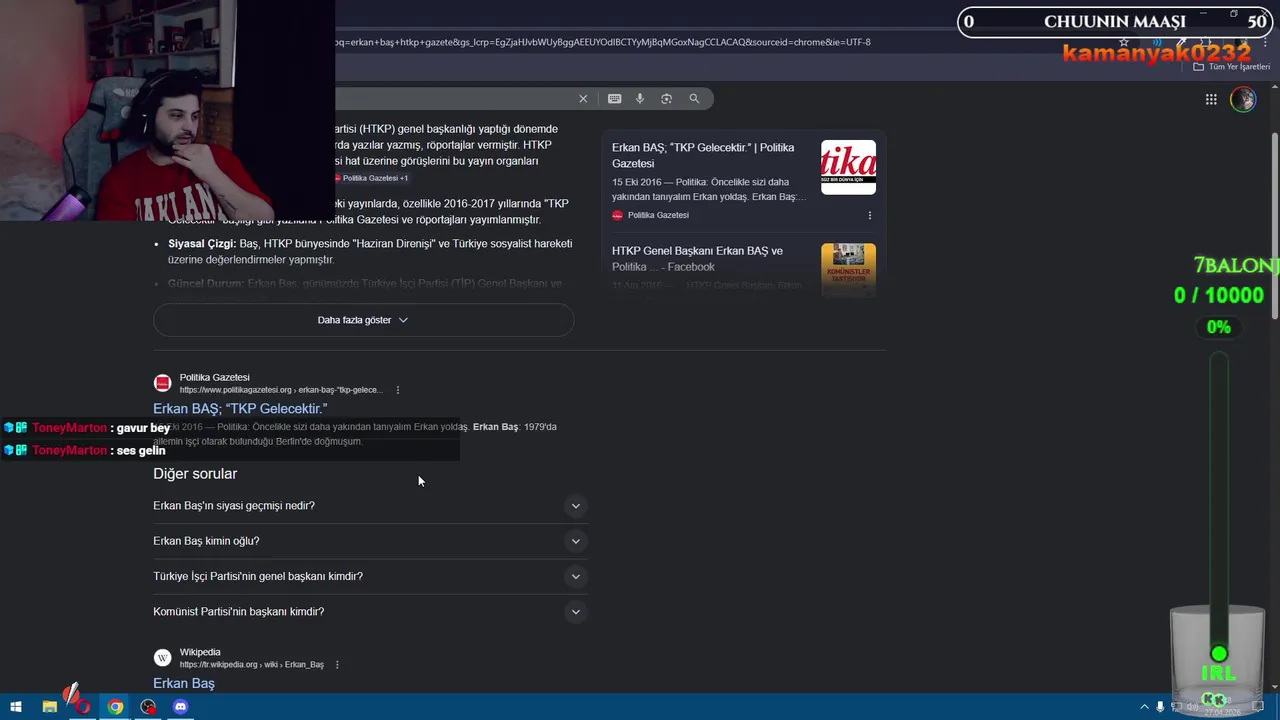Focus the Google search input field
This screenshot has width=1280, height=720.
(455, 99)
